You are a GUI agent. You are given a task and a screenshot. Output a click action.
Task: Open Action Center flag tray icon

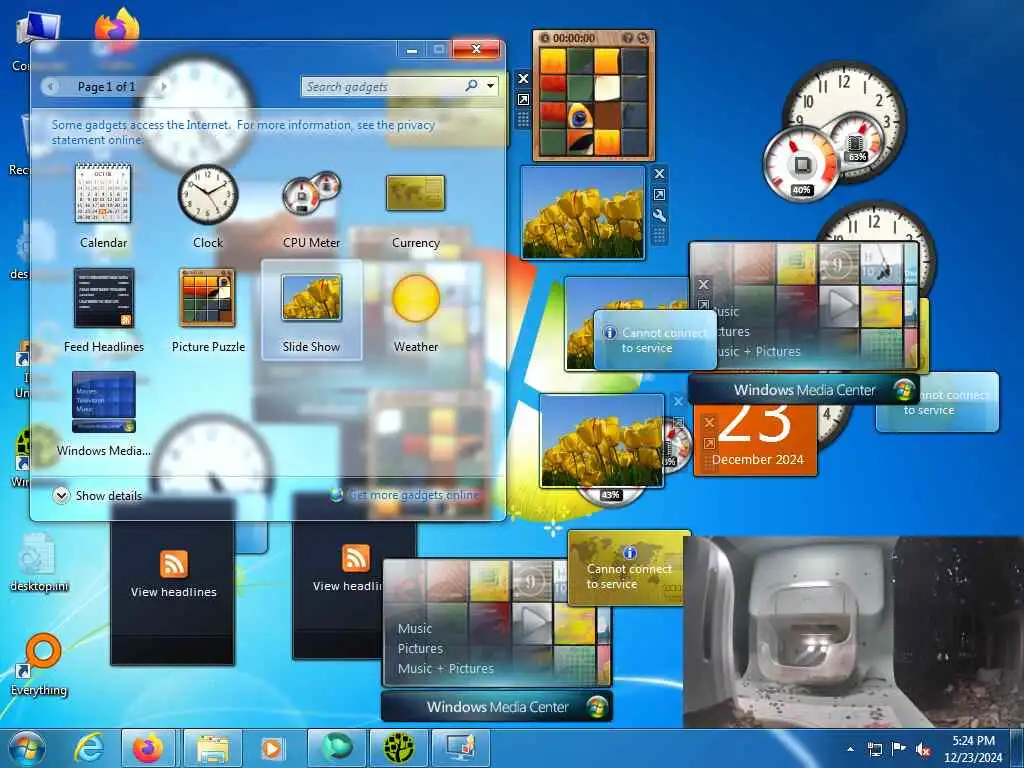pyautogui.click(x=899, y=749)
